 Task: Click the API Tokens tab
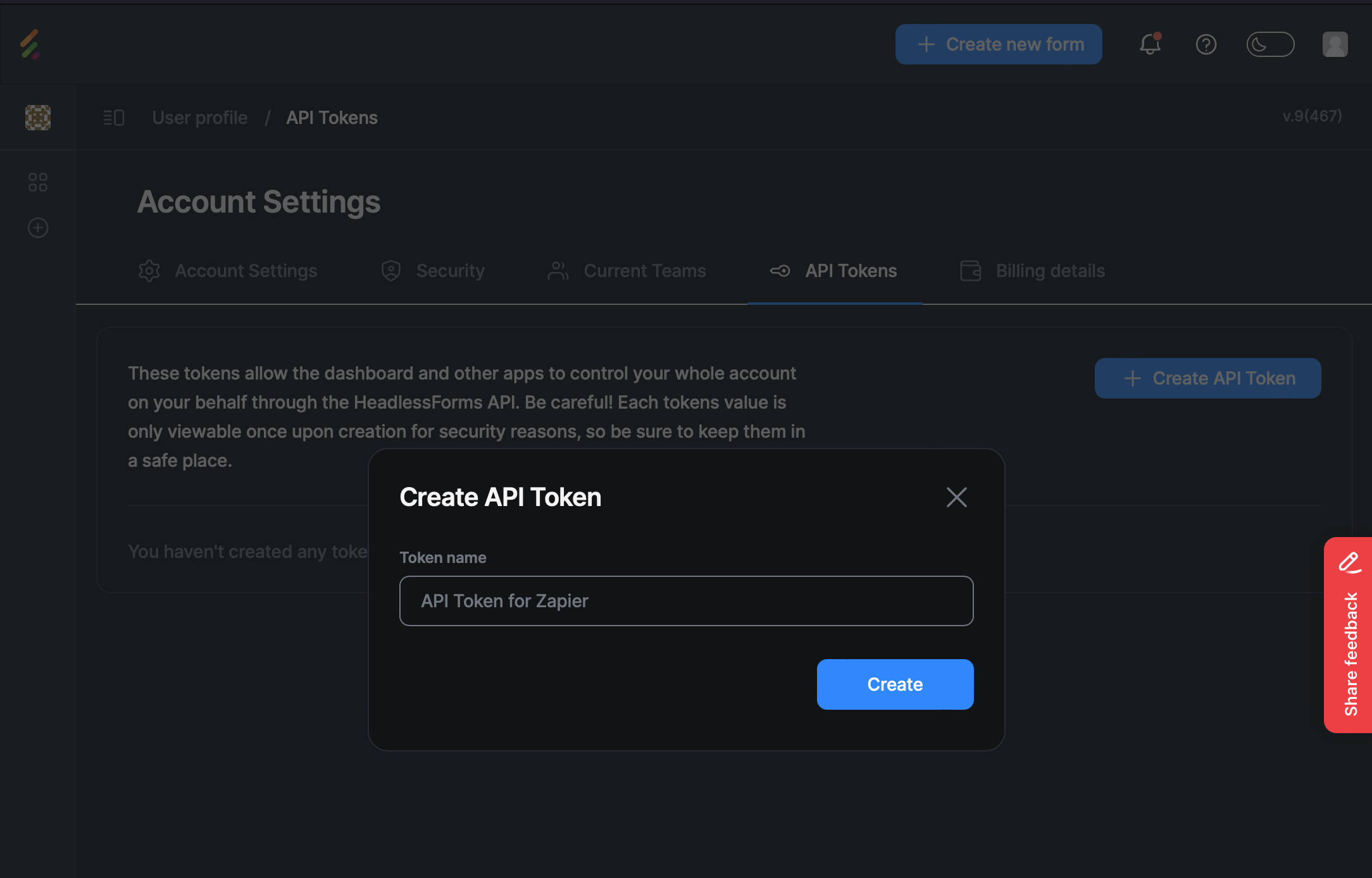coord(851,270)
